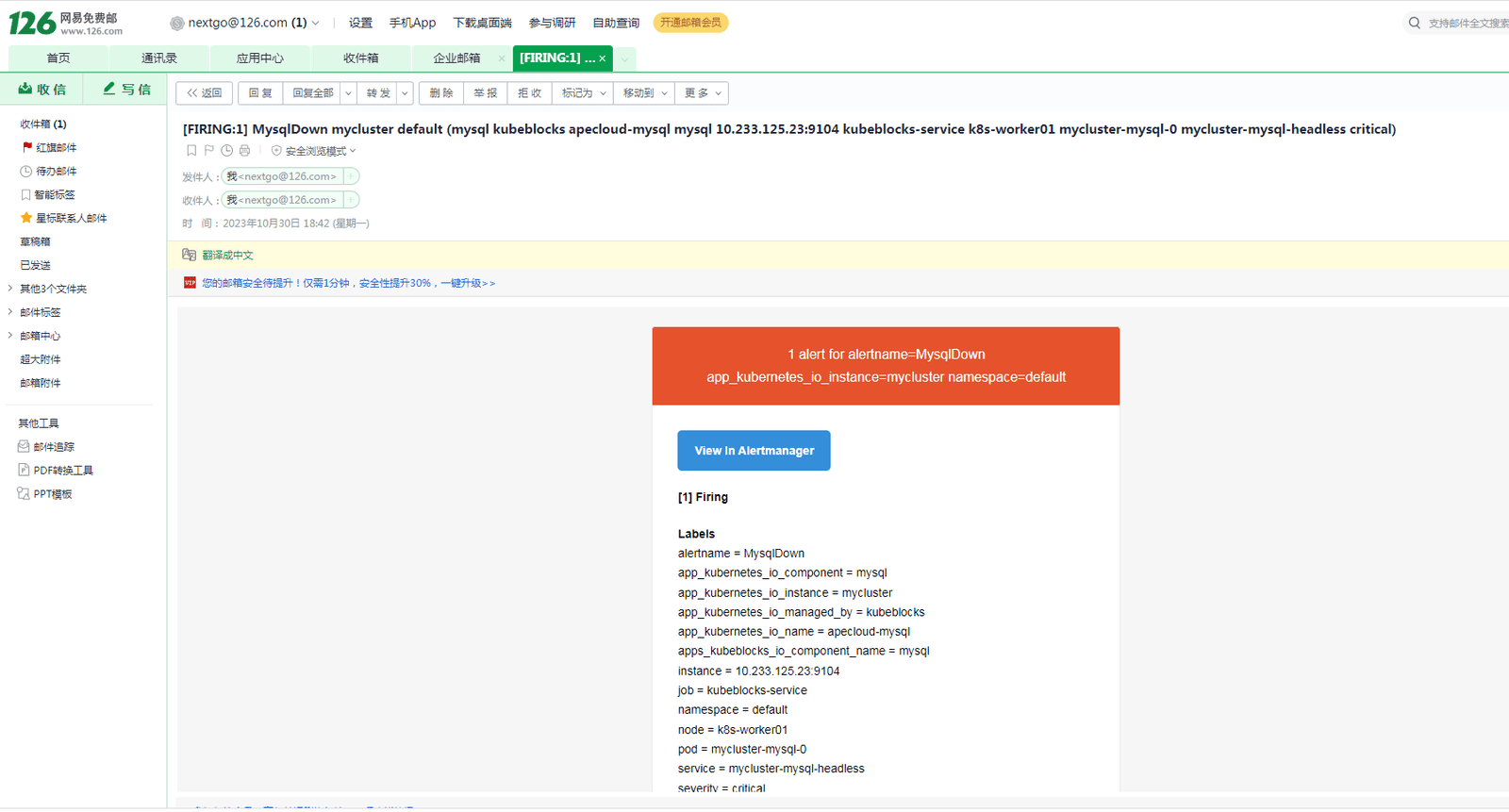Click the translate icon in the yellow bar
The width and height of the screenshot is (1509, 812).
tap(190, 255)
